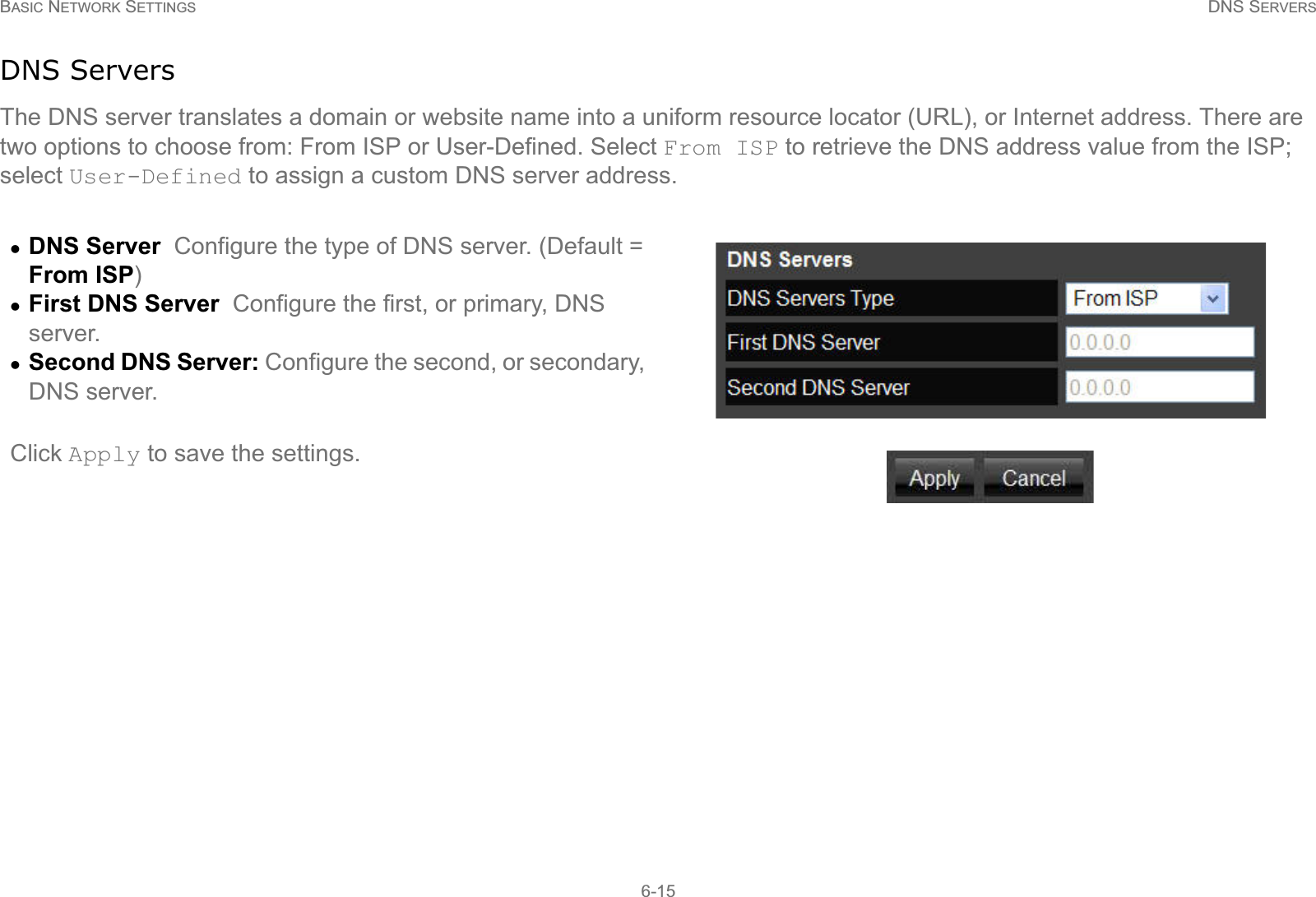Click the Second DNS Server input field
Image resolution: width=1316 pixels, height=897 pixels.
[x=1160, y=387]
